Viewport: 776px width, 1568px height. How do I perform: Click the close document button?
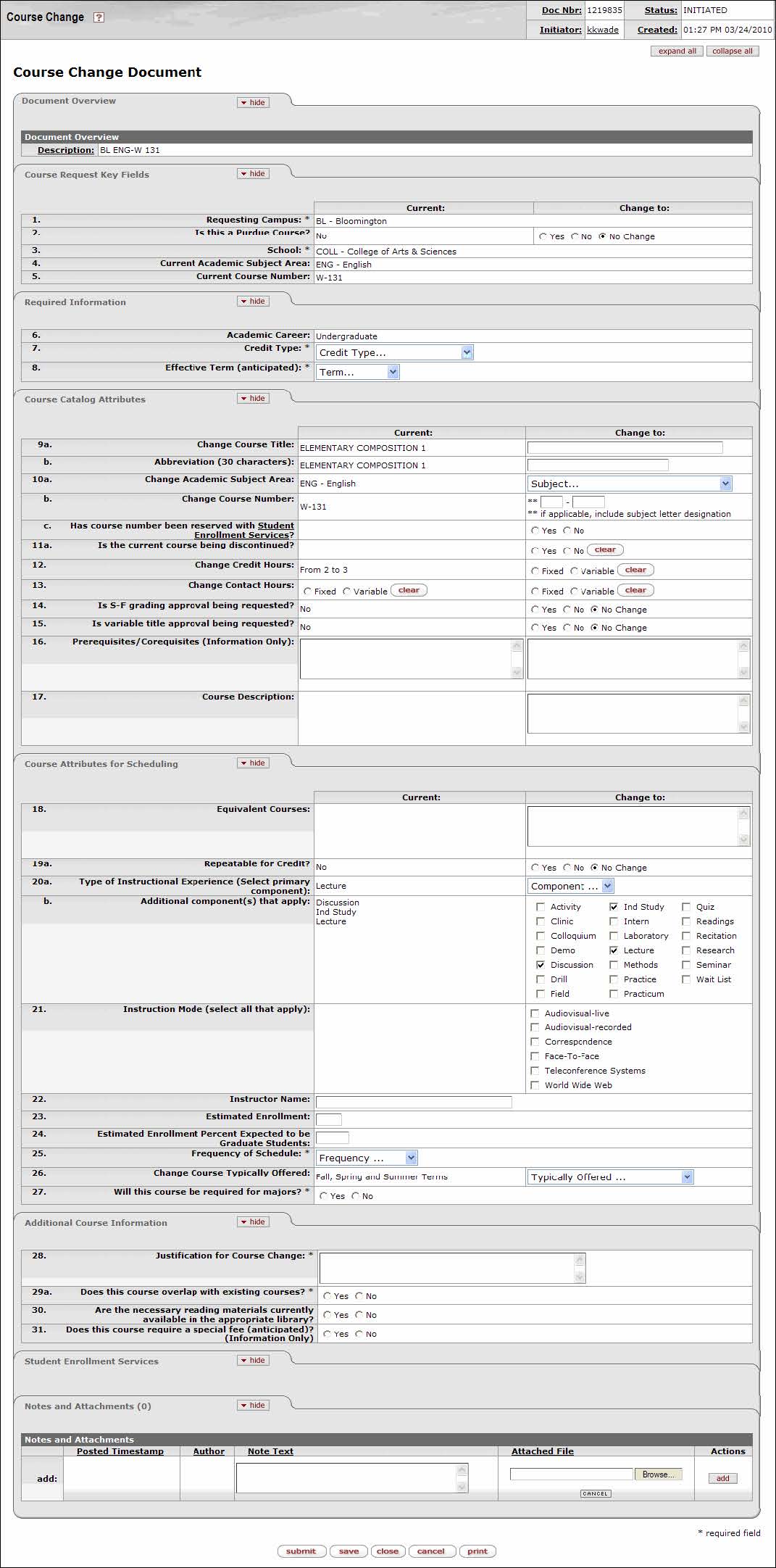coord(388,1551)
